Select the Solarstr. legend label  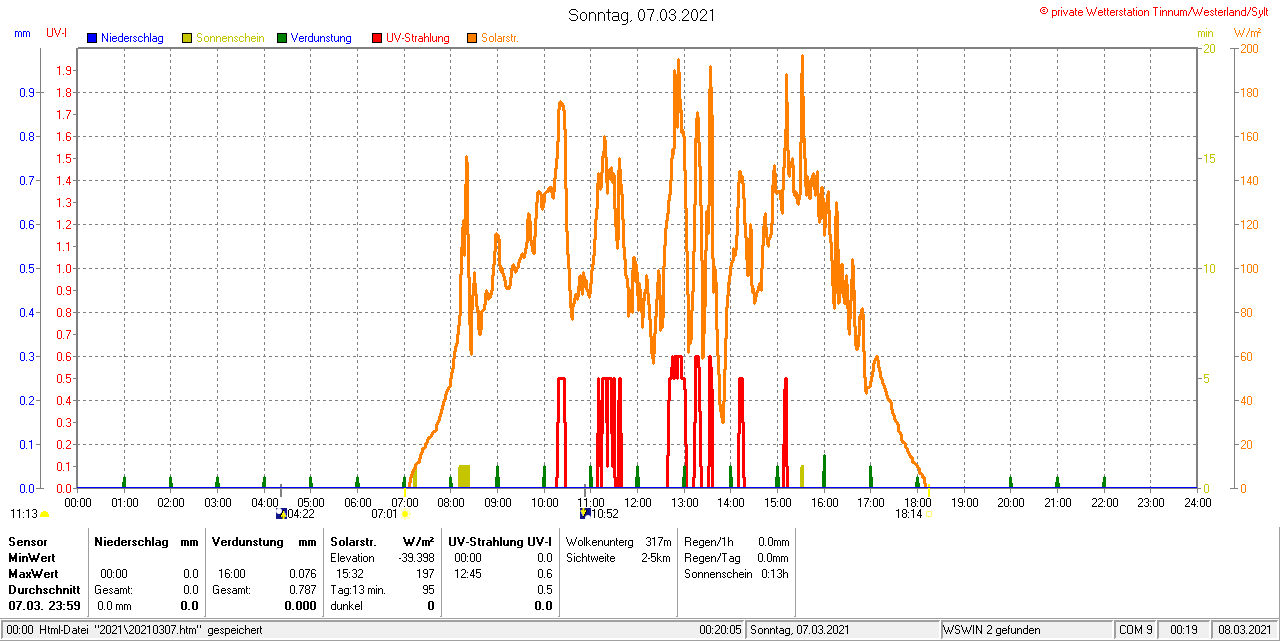[500, 38]
